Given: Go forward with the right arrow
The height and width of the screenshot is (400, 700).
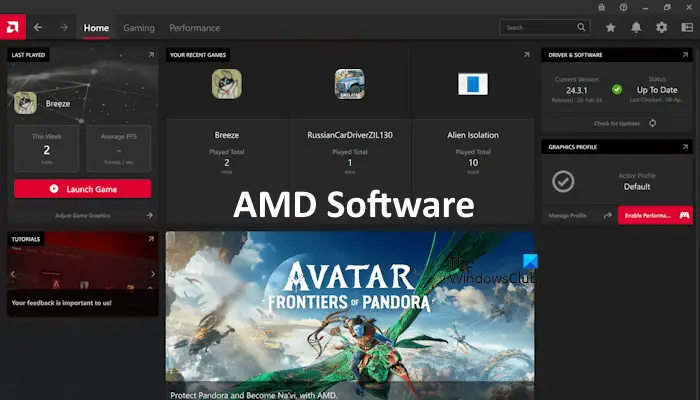Looking at the screenshot, I should [x=64, y=28].
